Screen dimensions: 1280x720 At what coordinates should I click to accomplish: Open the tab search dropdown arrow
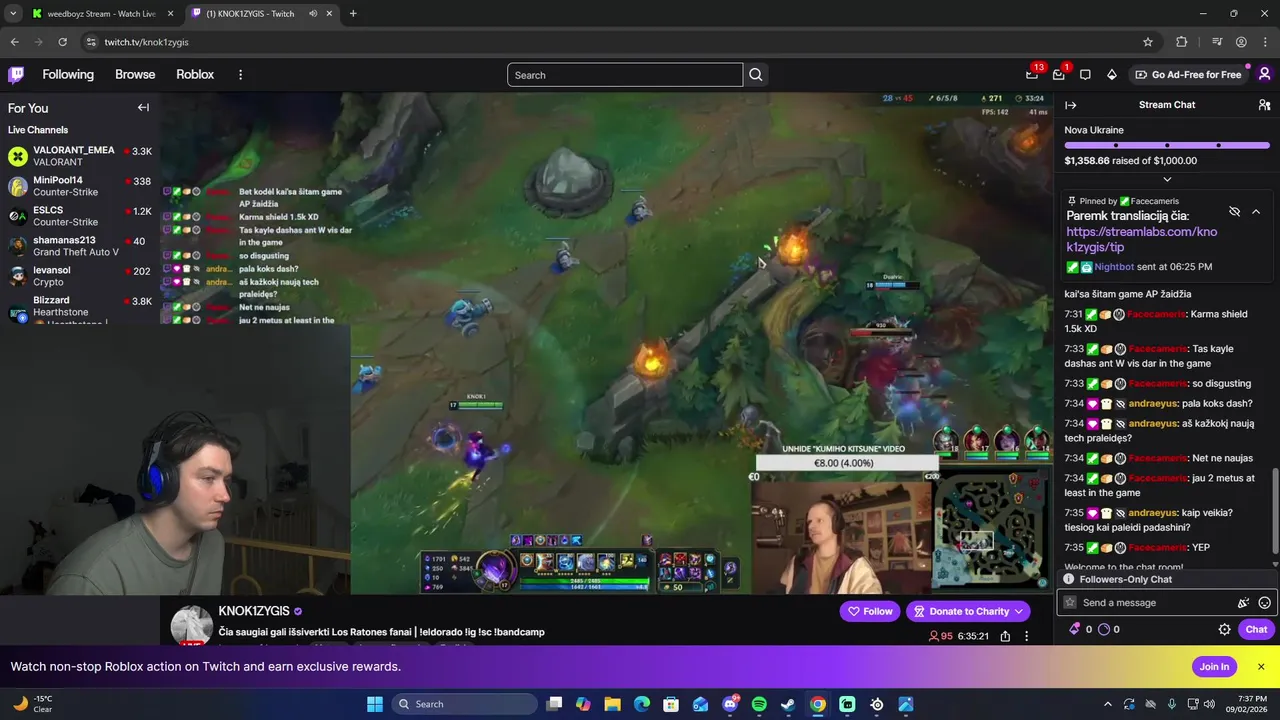tap(12, 13)
